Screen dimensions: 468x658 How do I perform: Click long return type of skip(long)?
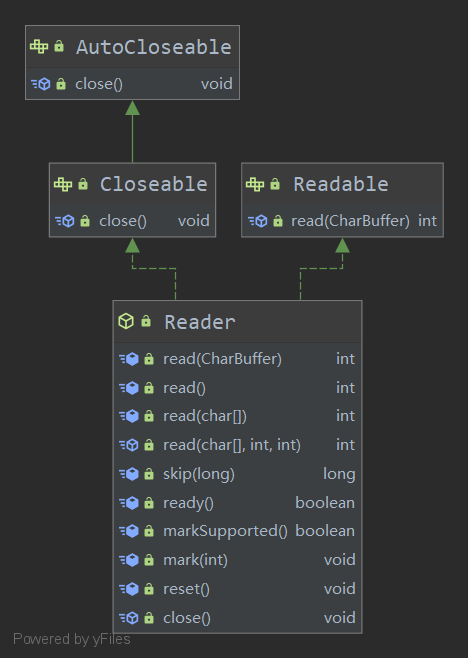pyautogui.click(x=339, y=474)
